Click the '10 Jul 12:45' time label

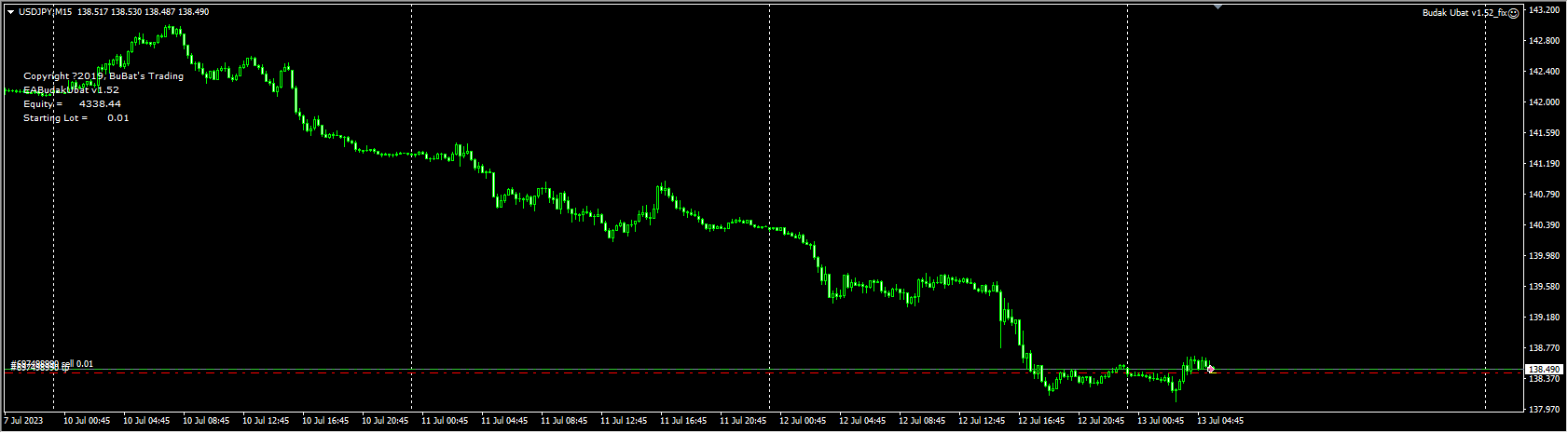click(266, 421)
